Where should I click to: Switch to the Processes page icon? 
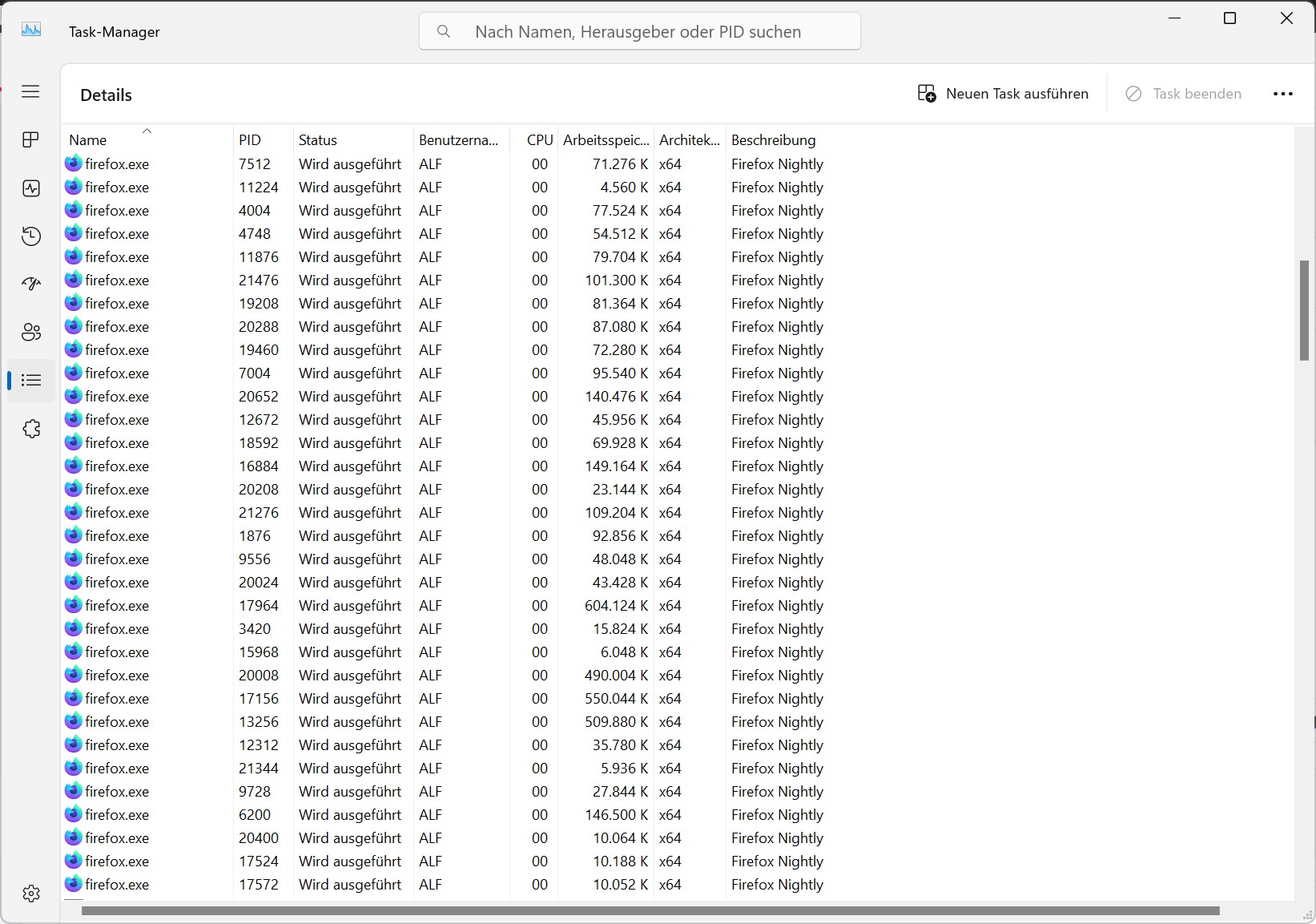30,140
